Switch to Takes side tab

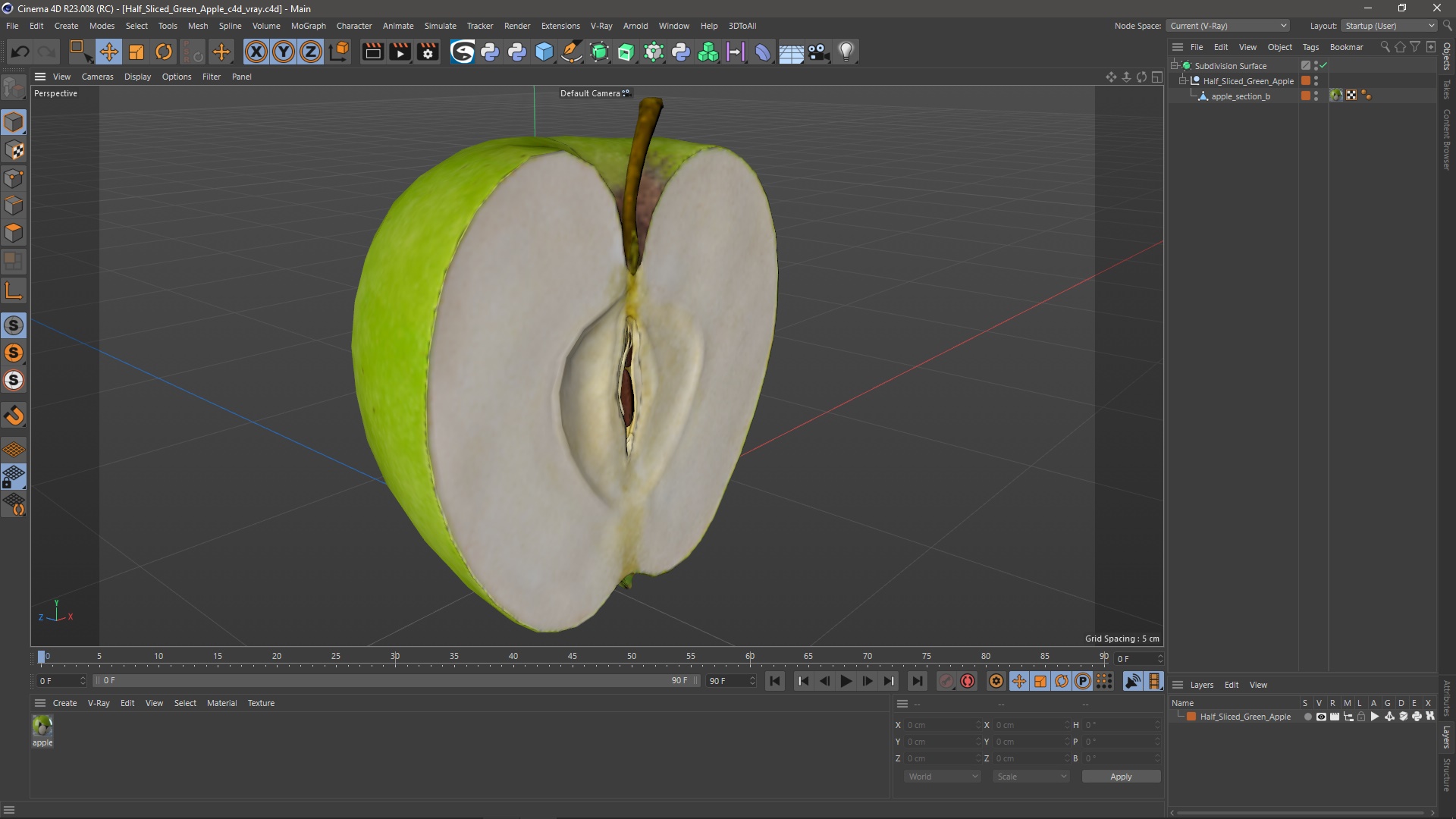coord(1447,89)
